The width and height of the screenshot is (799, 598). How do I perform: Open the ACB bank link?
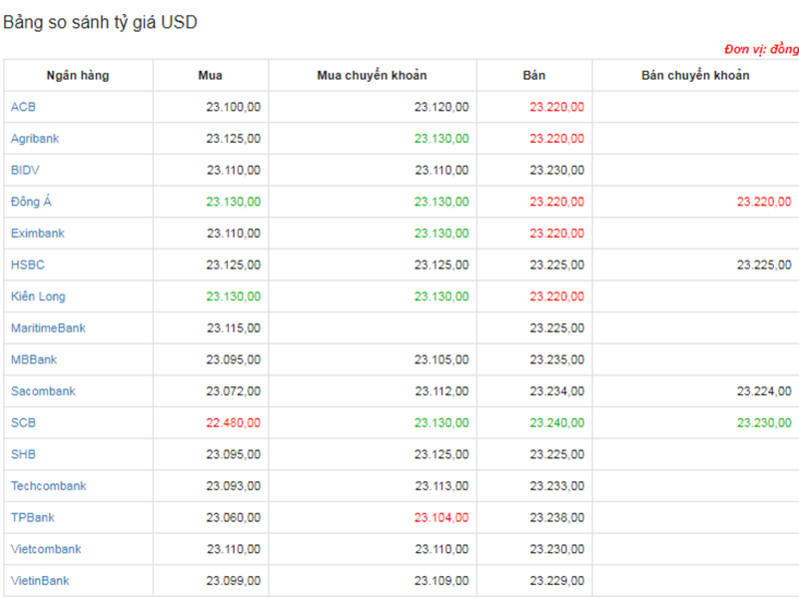[x=23, y=107]
